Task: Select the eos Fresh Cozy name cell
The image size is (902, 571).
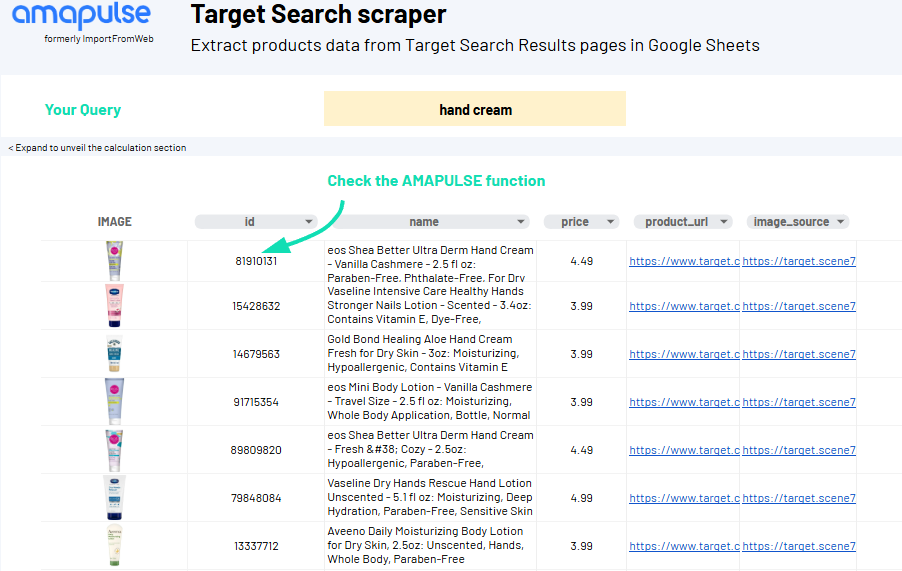Action: [430, 450]
